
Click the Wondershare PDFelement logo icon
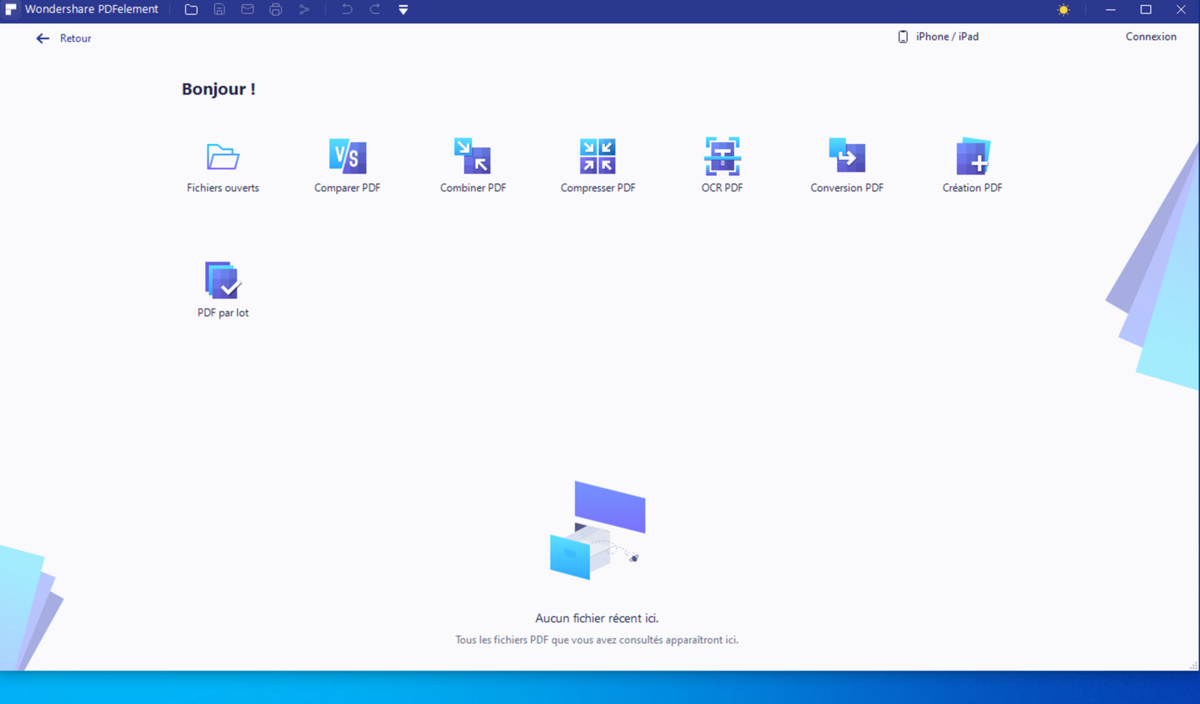click(11, 10)
